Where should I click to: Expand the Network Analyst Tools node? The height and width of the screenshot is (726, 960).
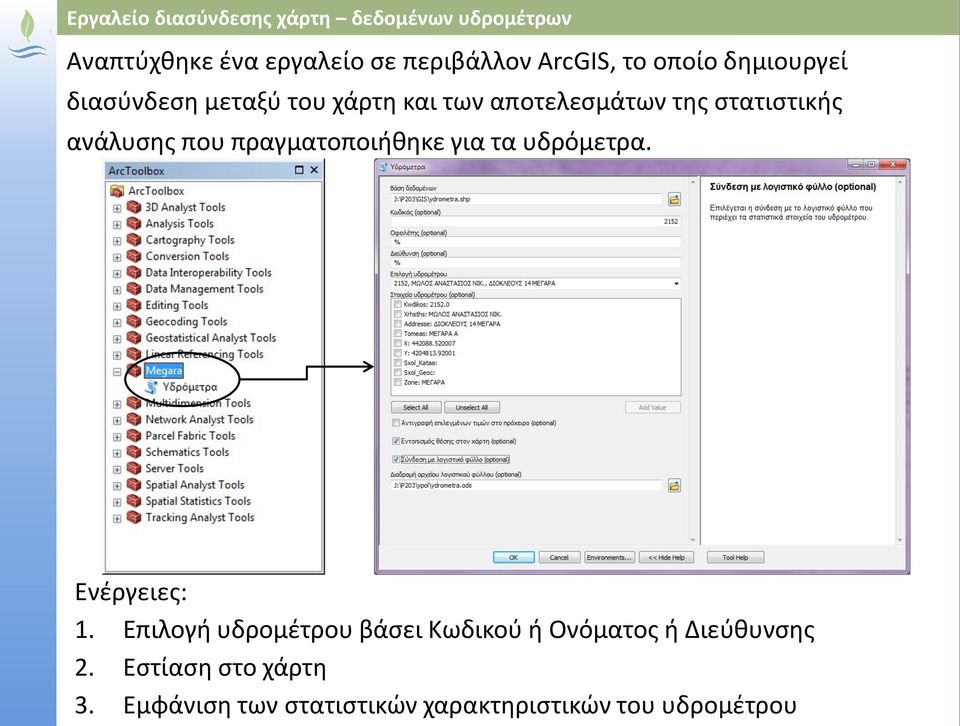[117, 421]
